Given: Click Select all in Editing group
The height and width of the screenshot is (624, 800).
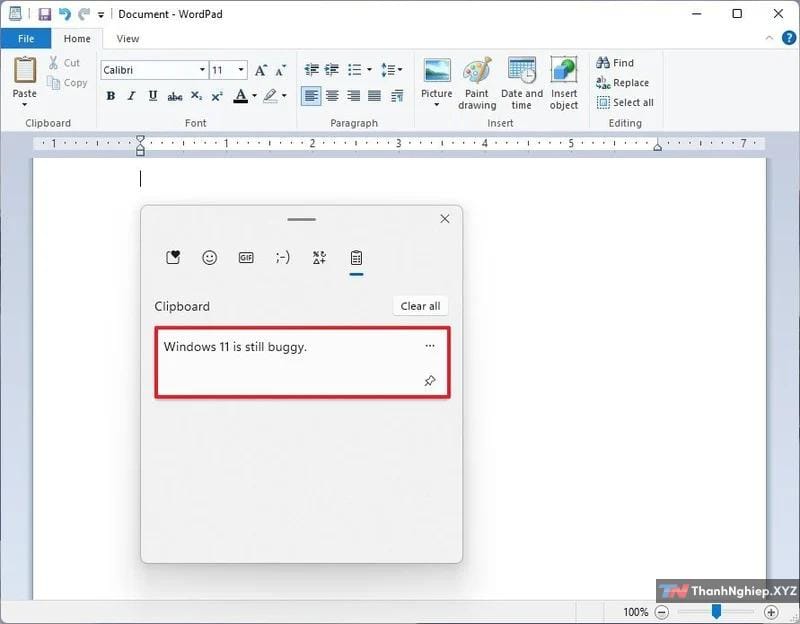Looking at the screenshot, I should (625, 103).
